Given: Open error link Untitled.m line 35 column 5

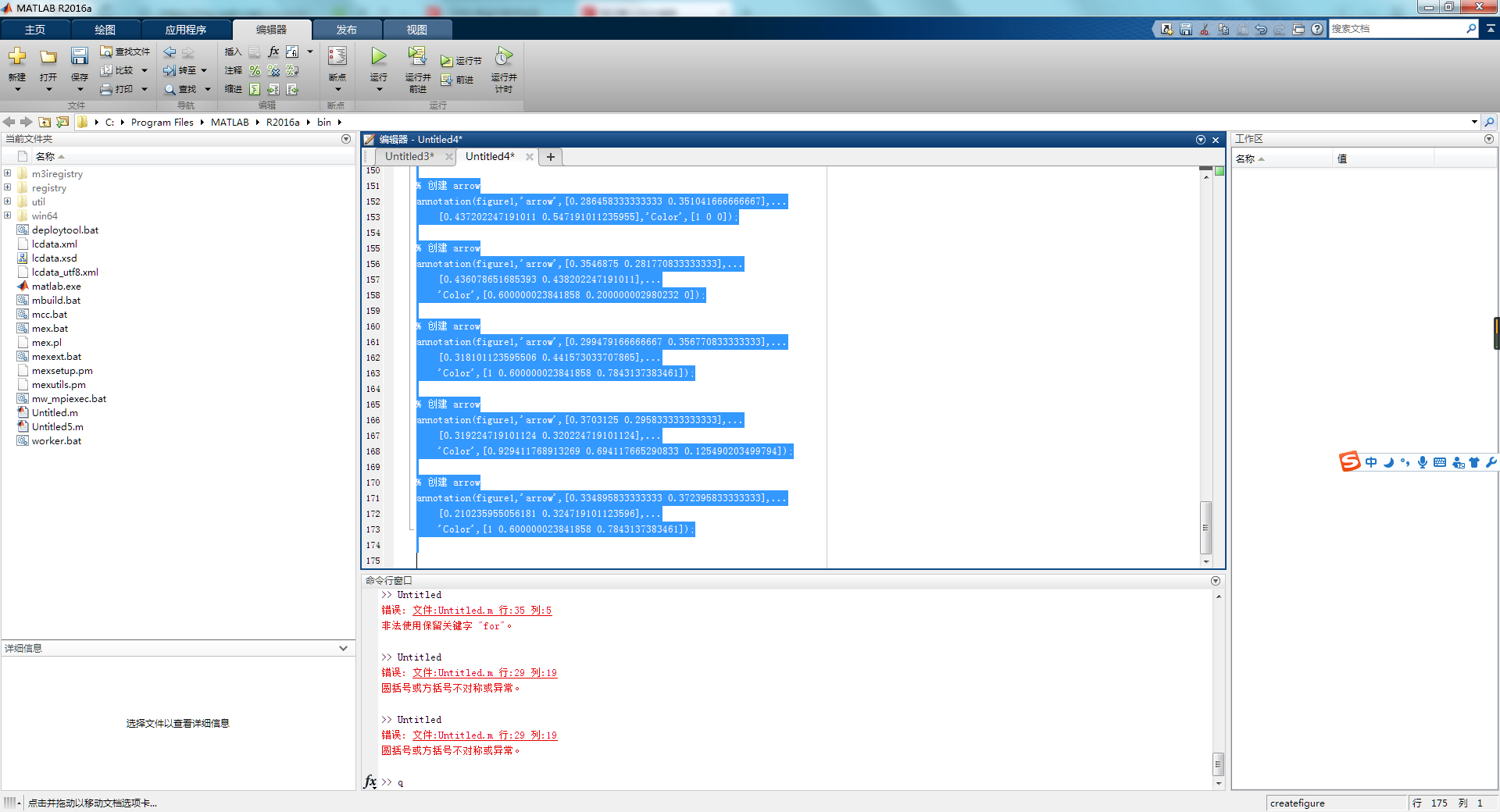Looking at the screenshot, I should pos(482,611).
